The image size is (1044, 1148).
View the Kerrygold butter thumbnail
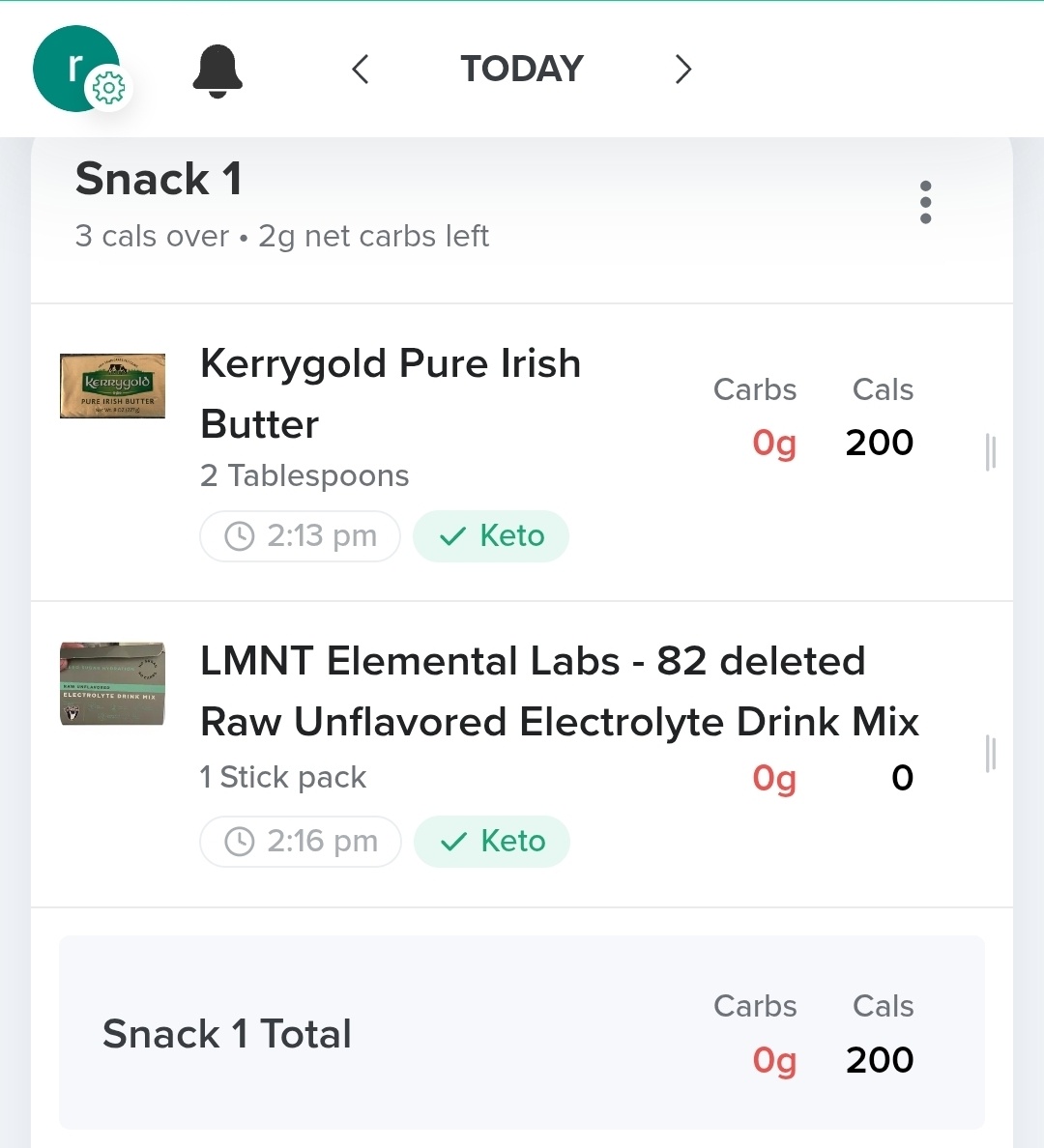click(x=112, y=386)
